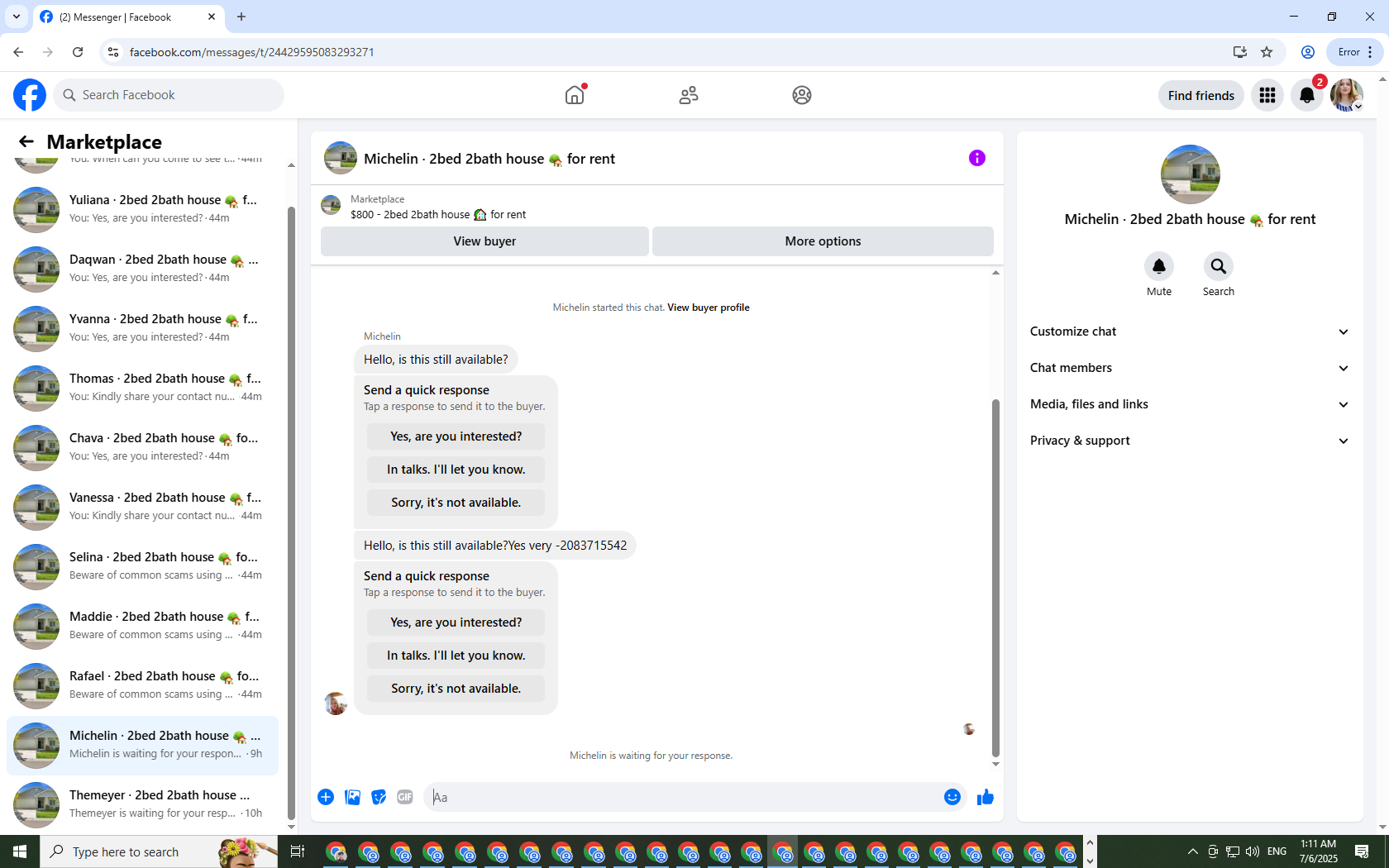
Task: Open the Friends icon in top navigation
Action: [x=689, y=95]
